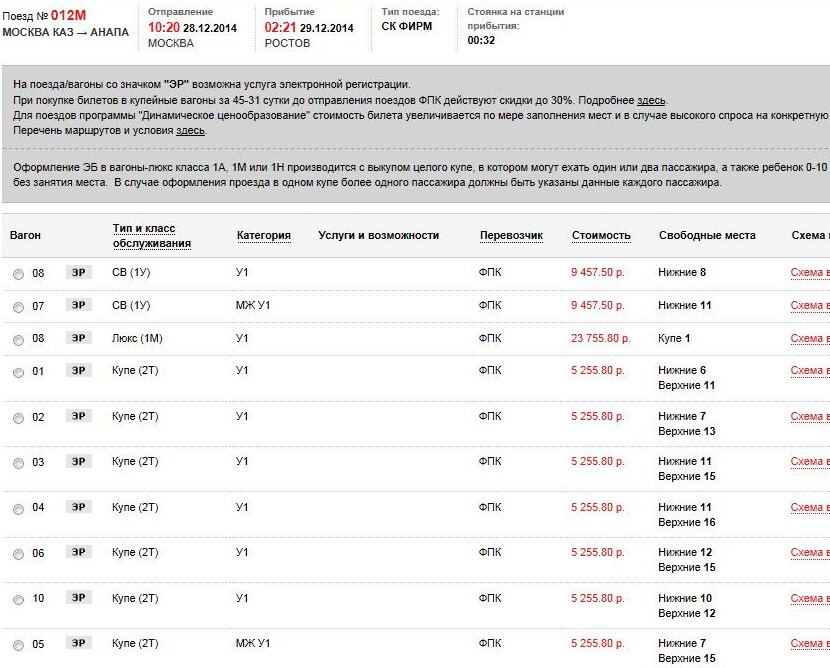
Task: Click ЭР icon for wagon 01
Action: pos(78,370)
